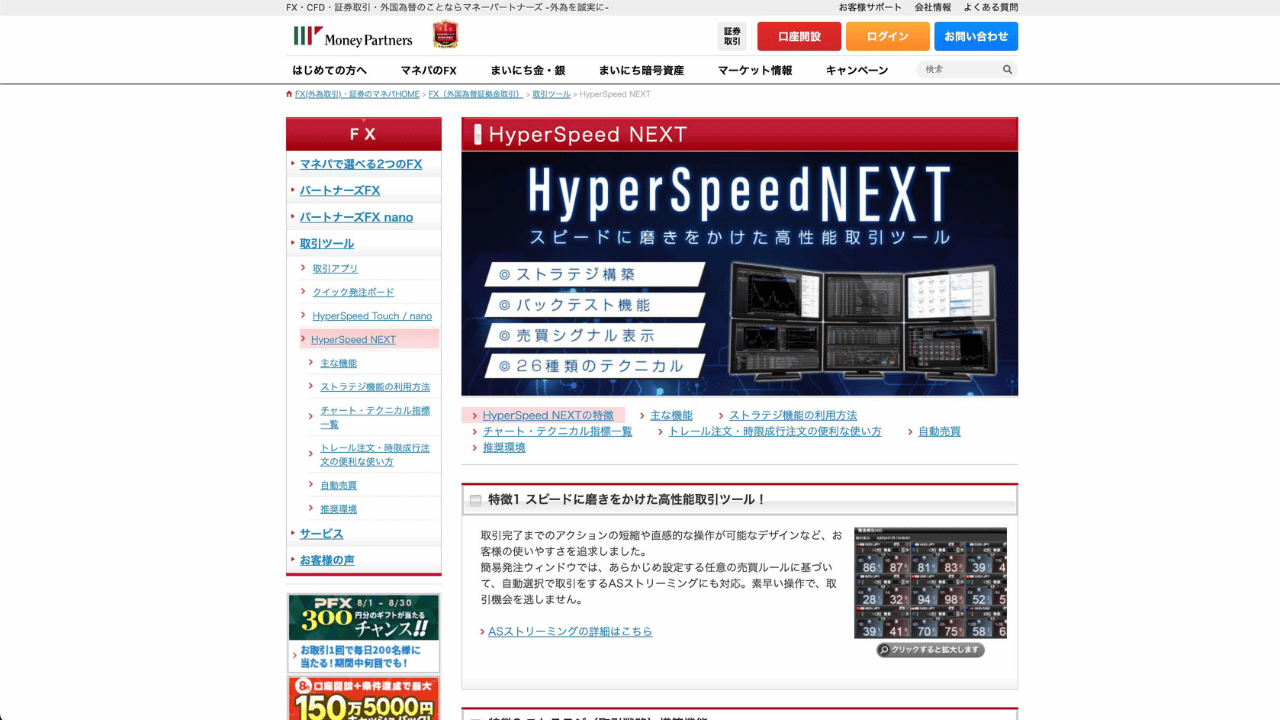Viewport: 1280px width, 720px height.
Task: Select the highlighted HyperSpeed NEXT sidebar item
Action: coord(369,339)
